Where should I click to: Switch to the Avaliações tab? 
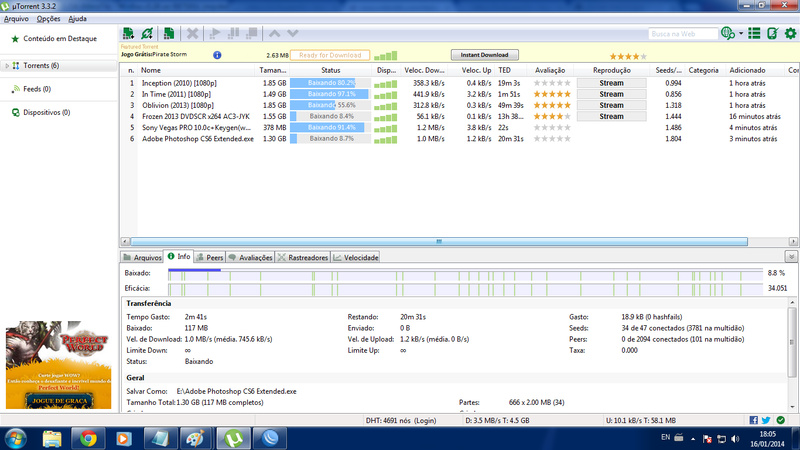click(x=250, y=258)
